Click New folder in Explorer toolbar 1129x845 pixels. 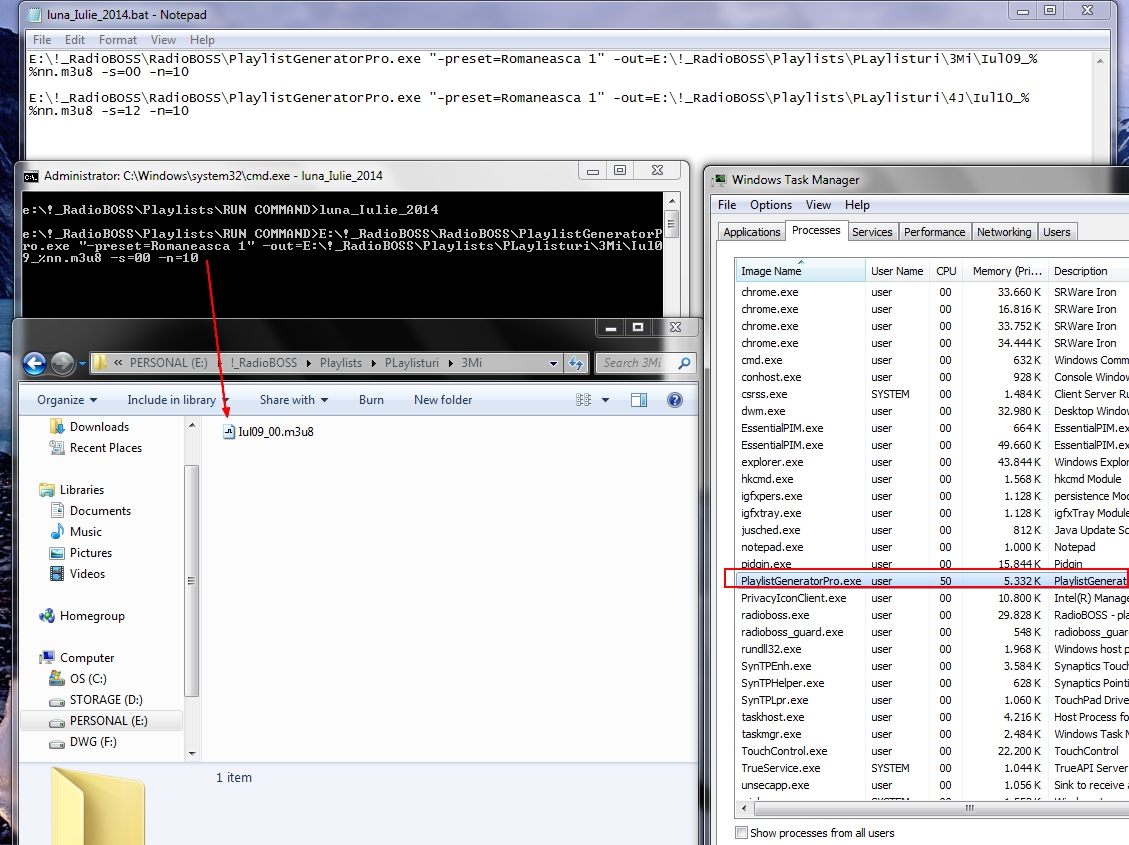click(443, 400)
